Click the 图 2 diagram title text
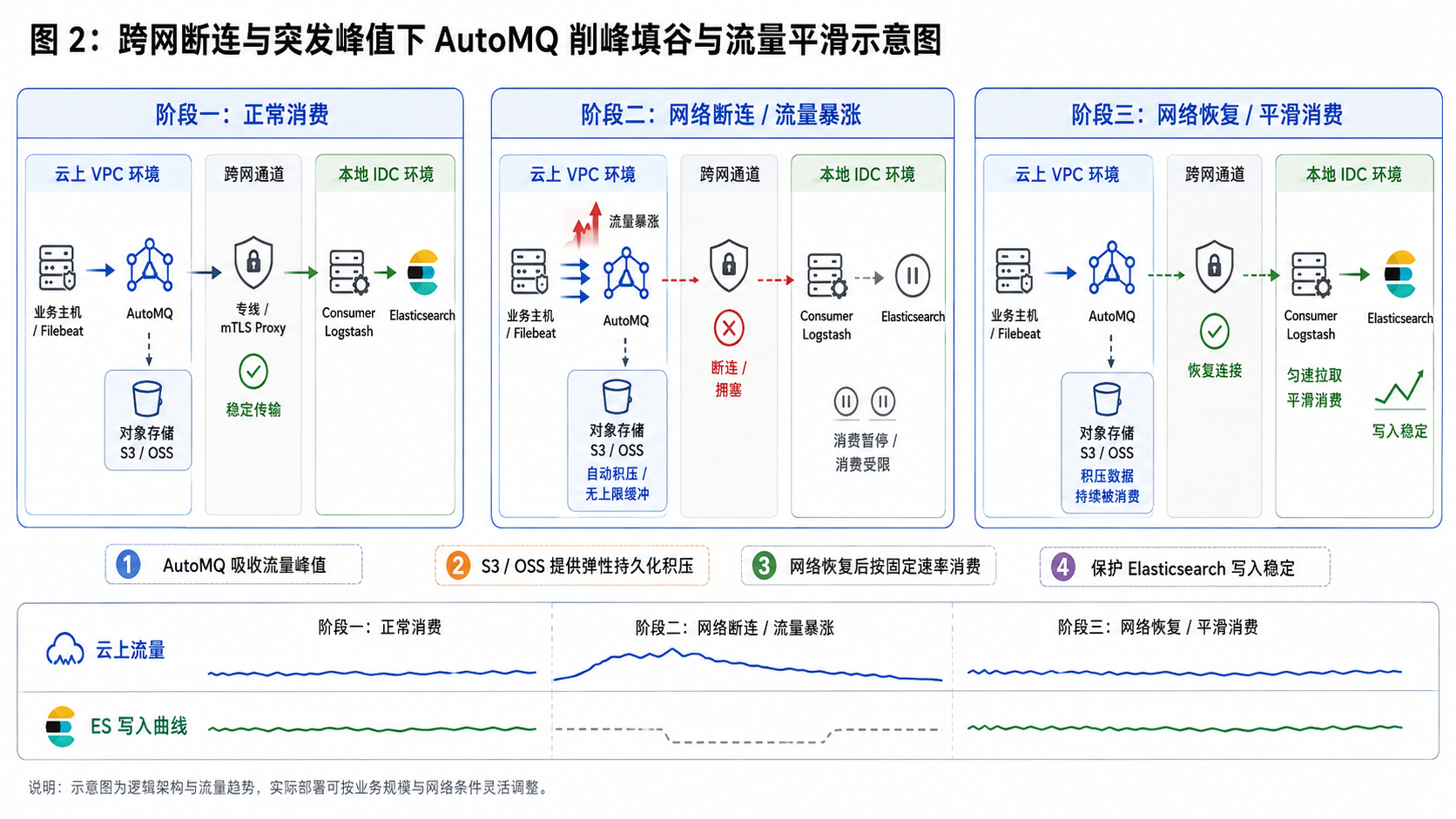This screenshot has height=819, width=1456. click(485, 40)
